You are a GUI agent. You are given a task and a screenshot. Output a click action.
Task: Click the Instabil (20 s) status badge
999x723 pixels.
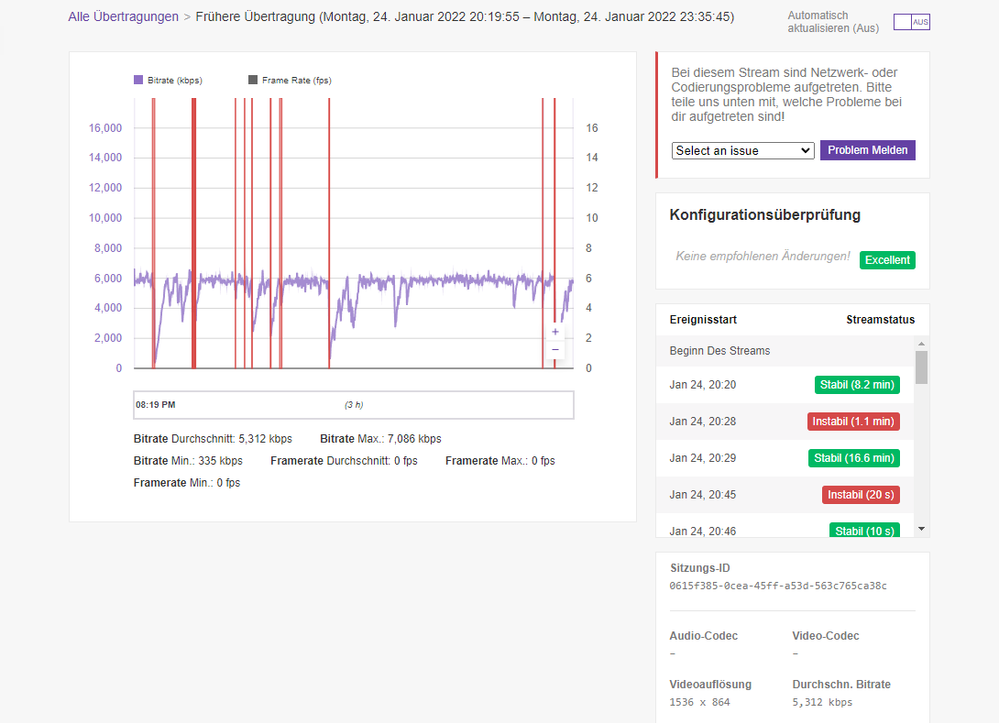[860, 495]
